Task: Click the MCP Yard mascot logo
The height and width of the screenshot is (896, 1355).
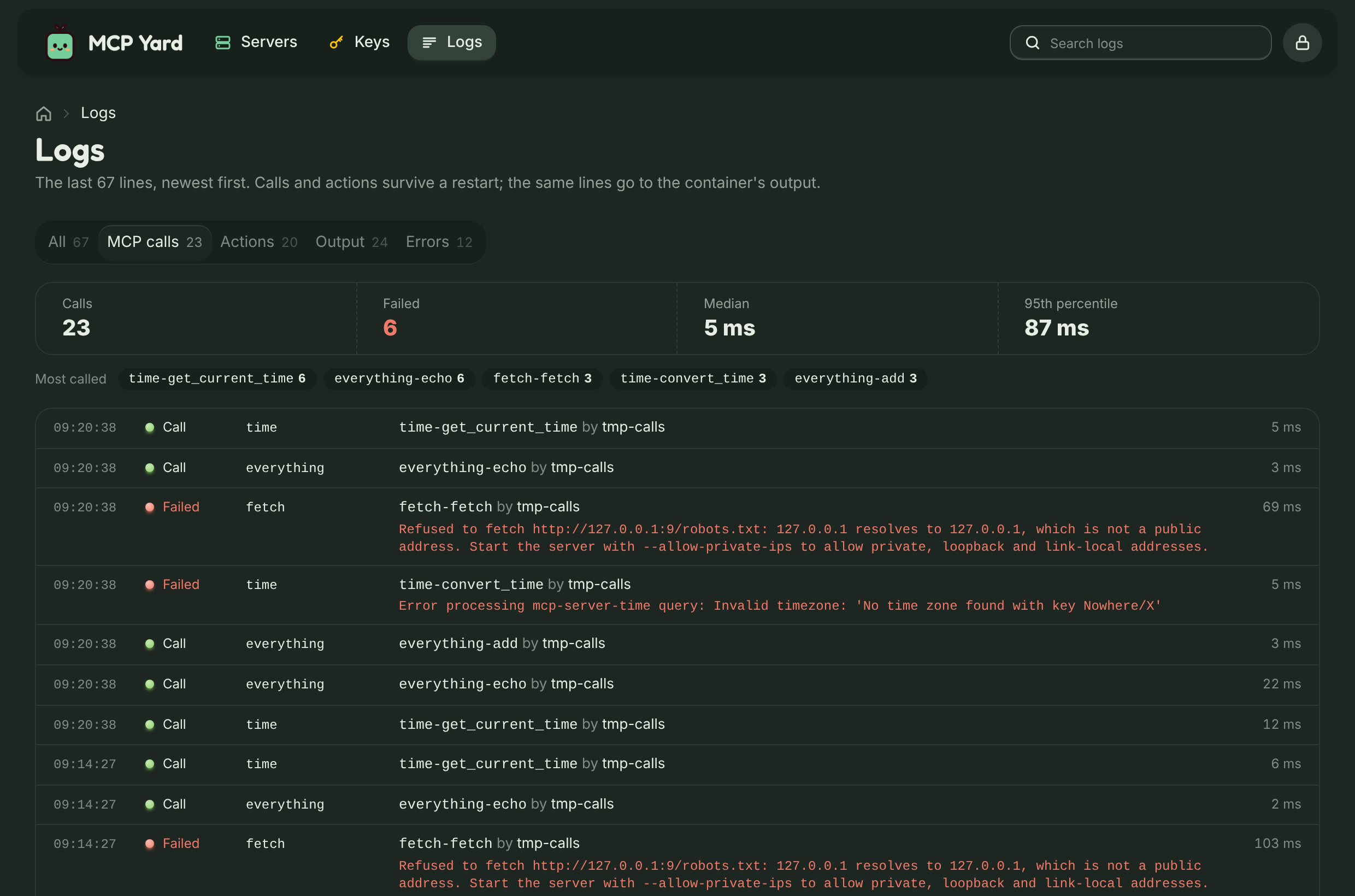Action: 60,43
